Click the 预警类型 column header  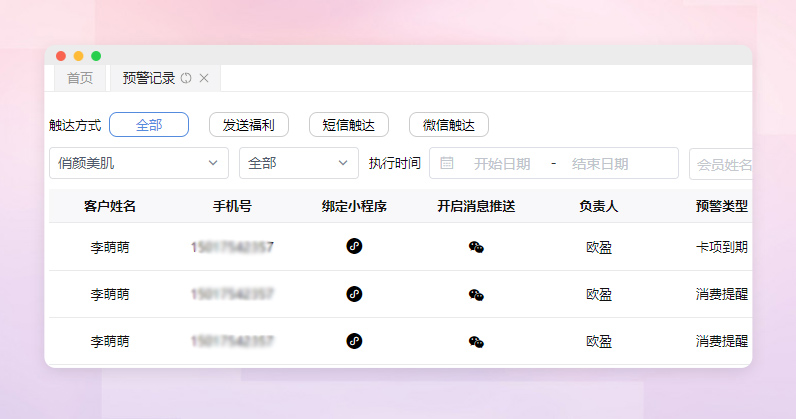click(721, 206)
